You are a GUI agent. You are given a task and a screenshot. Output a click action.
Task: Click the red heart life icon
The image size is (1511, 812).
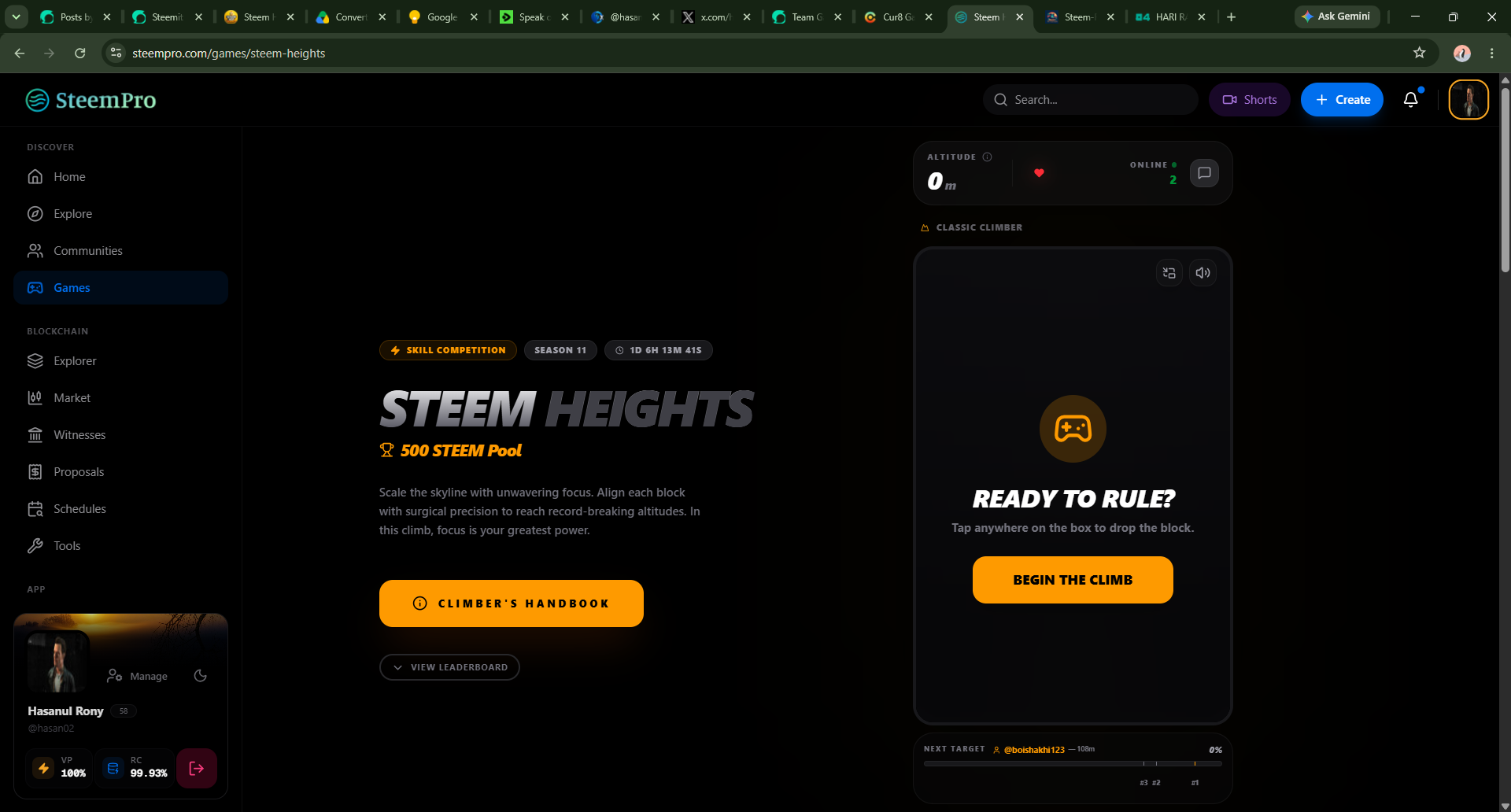tap(1039, 173)
